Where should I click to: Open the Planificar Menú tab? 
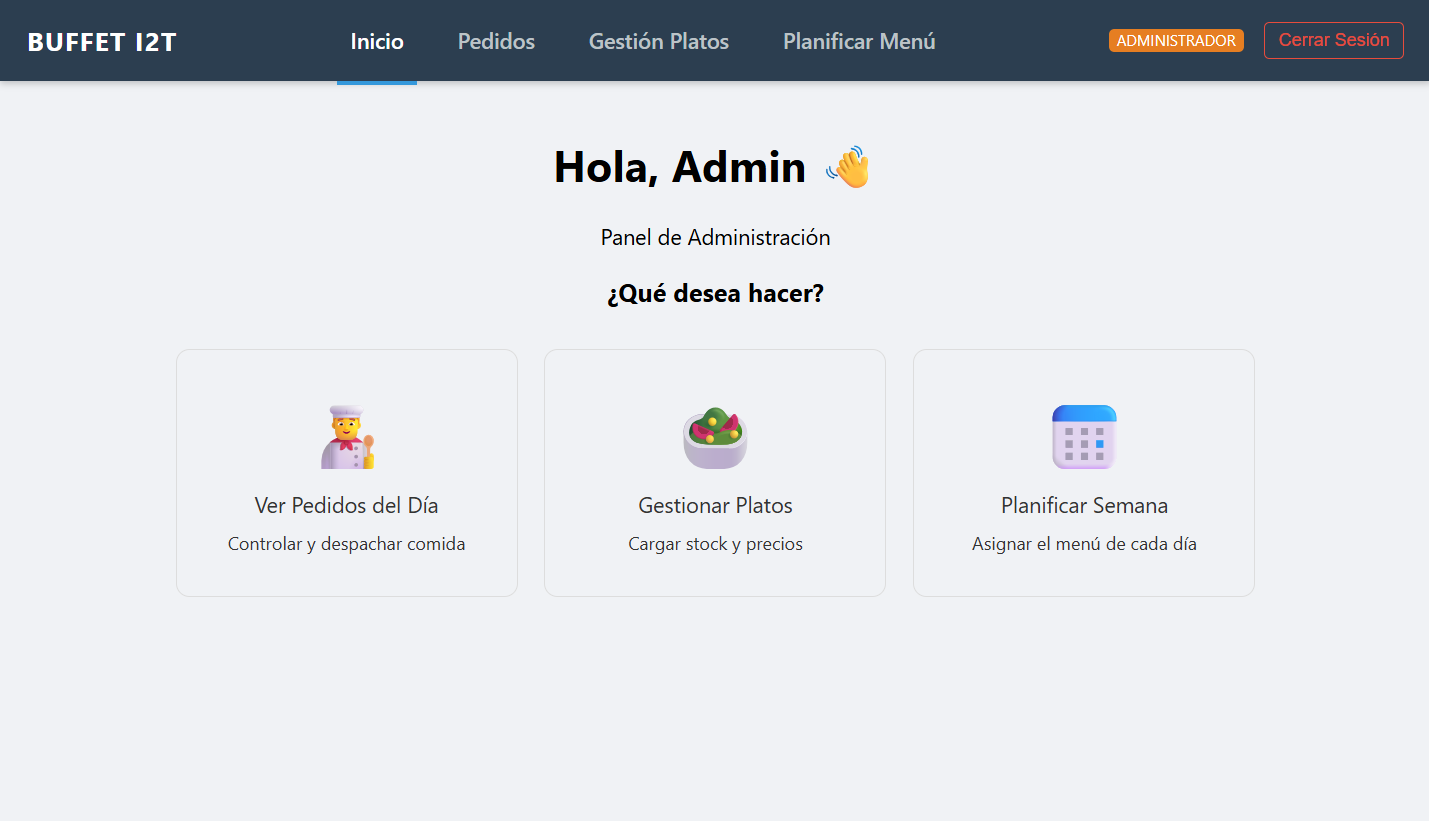[x=859, y=42]
